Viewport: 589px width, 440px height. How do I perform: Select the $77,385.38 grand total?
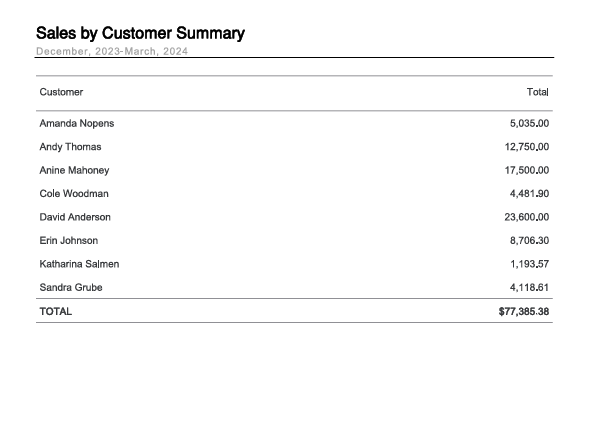[x=524, y=311]
